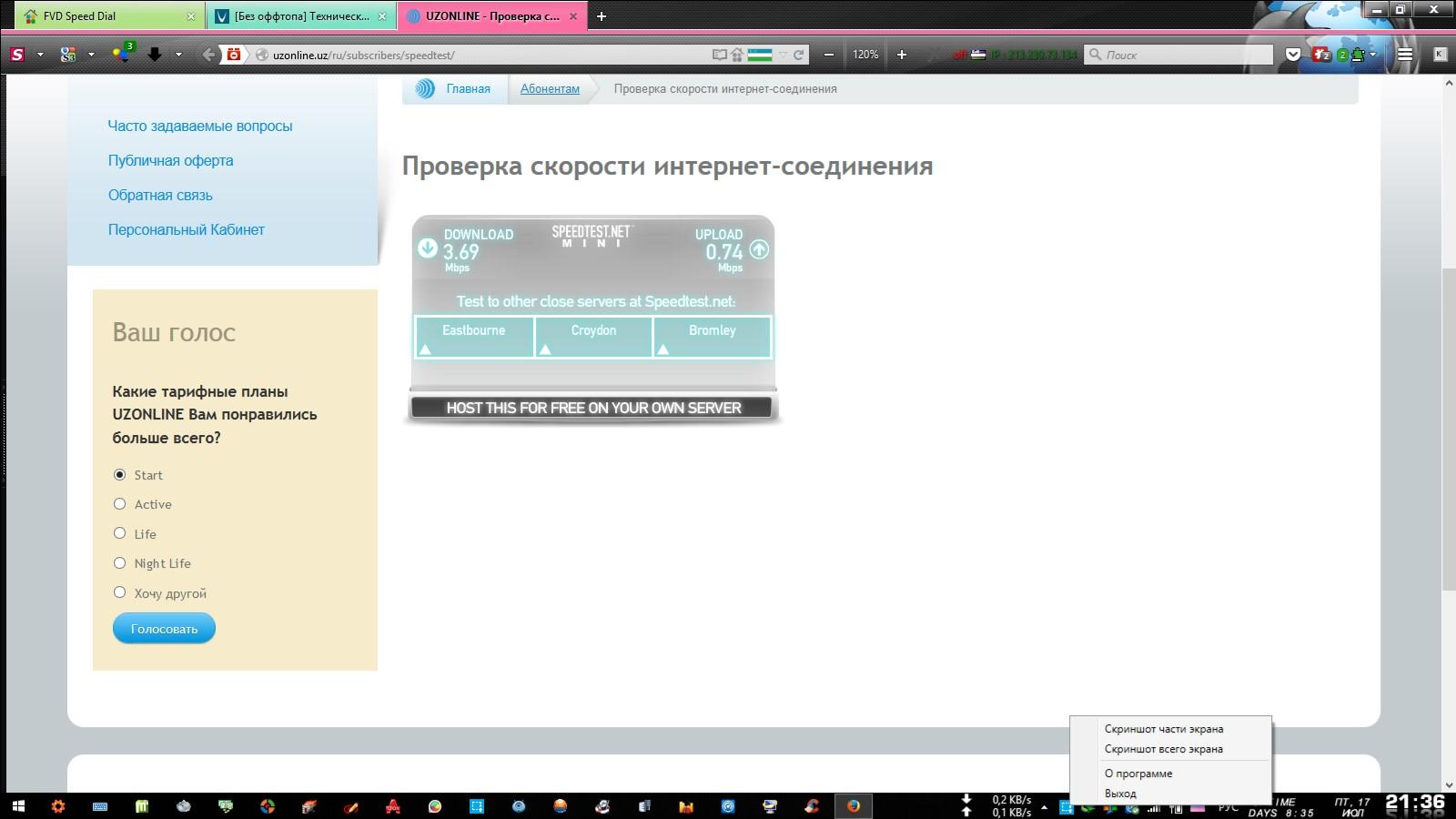
Task: Open the downloads arrow icon
Action: 155,55
